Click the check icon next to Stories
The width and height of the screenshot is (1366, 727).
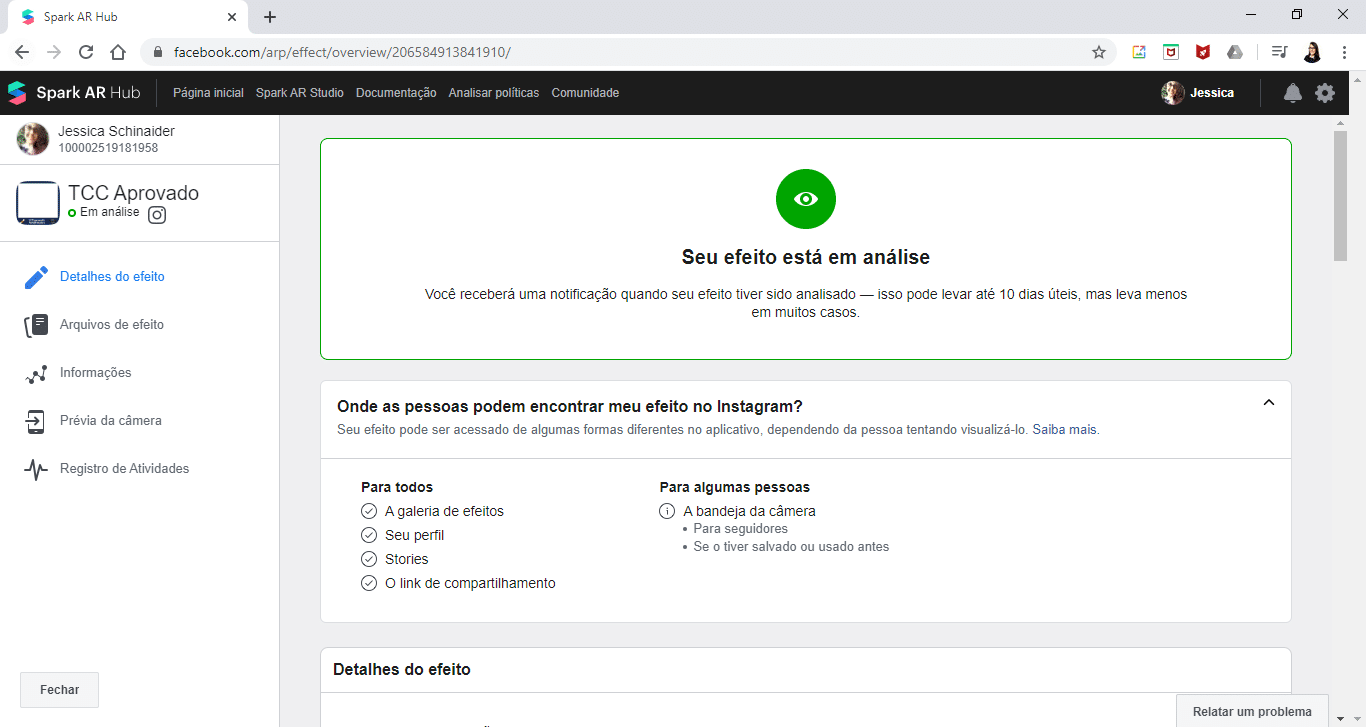pyautogui.click(x=369, y=559)
